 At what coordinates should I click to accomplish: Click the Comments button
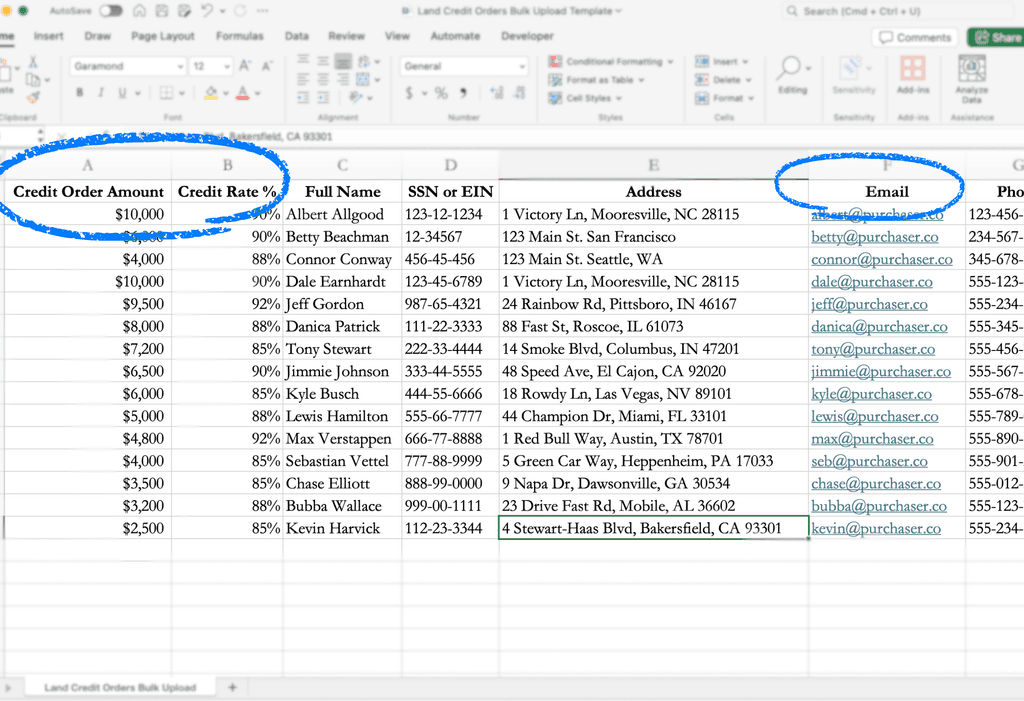[x=915, y=37]
